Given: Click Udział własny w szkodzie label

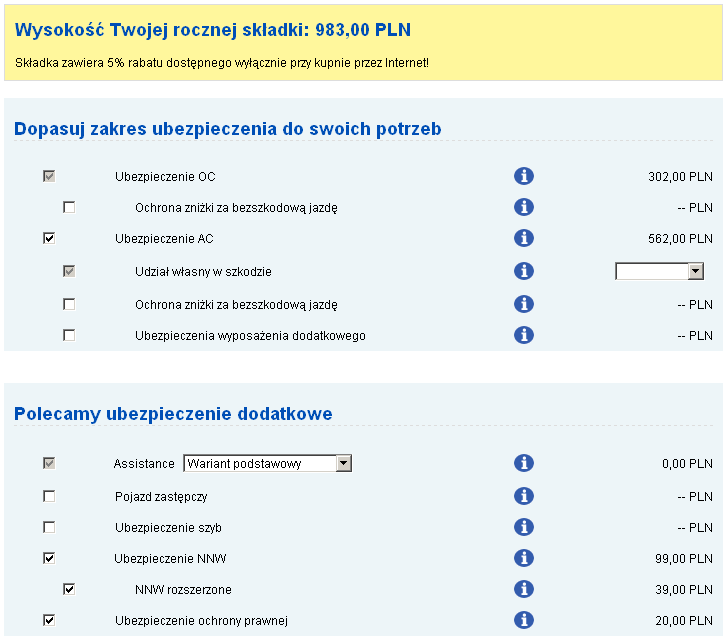Looking at the screenshot, I should pyautogui.click(x=203, y=271).
